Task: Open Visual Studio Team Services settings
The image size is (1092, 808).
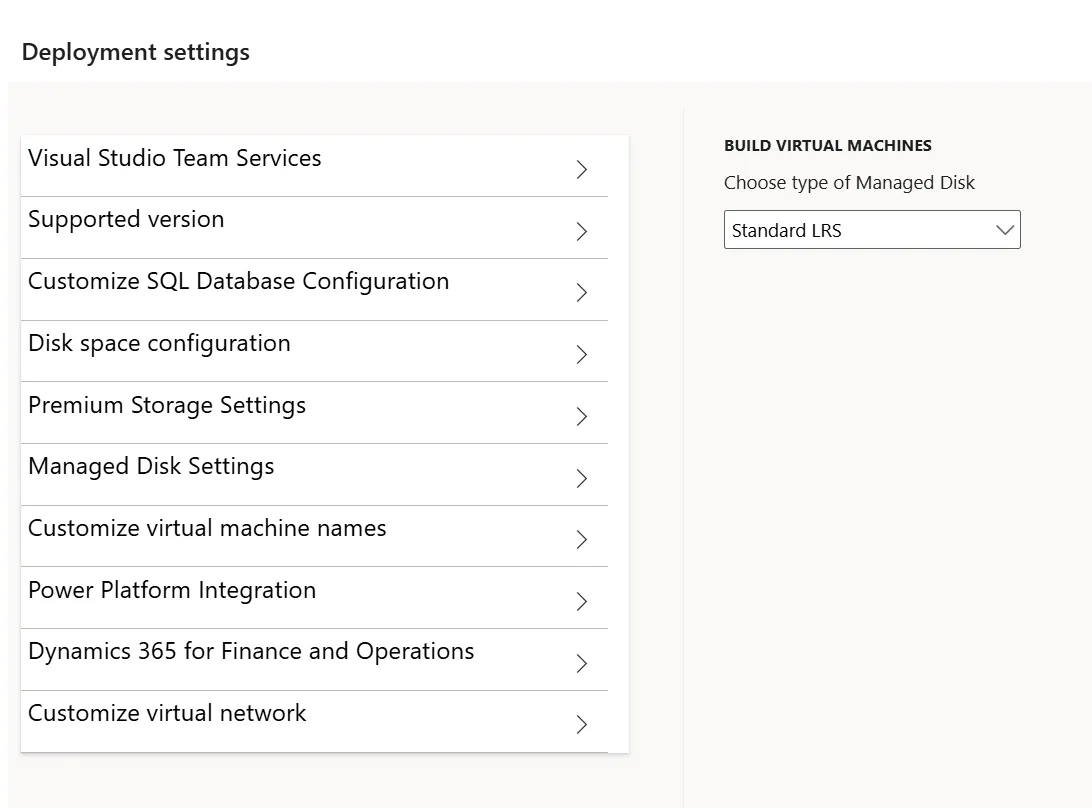Action: (x=314, y=166)
